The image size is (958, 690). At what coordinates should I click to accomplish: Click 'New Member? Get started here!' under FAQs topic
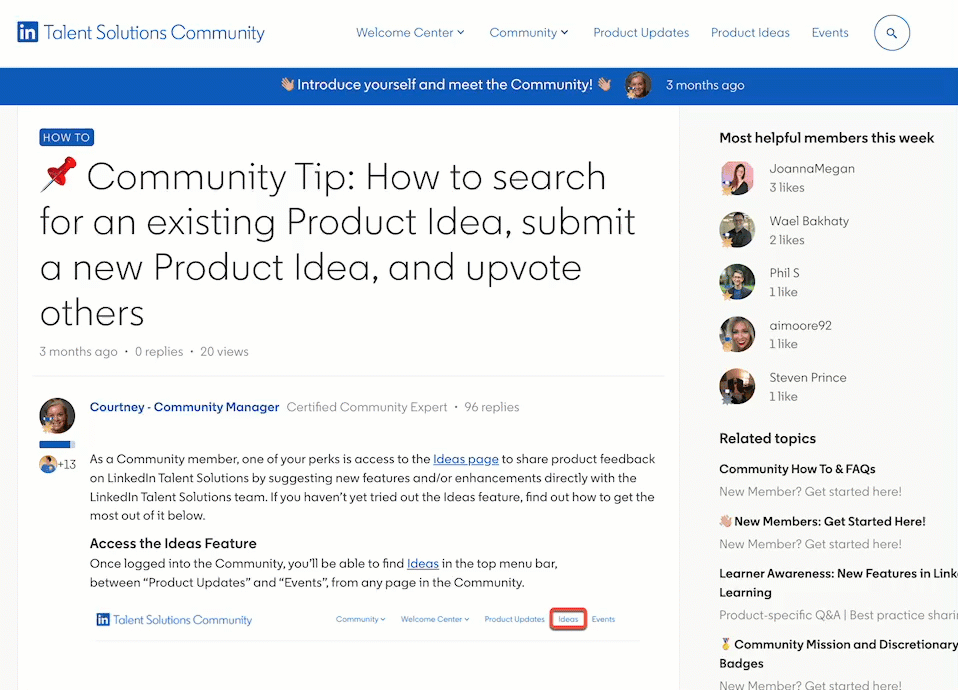pyautogui.click(x=810, y=491)
